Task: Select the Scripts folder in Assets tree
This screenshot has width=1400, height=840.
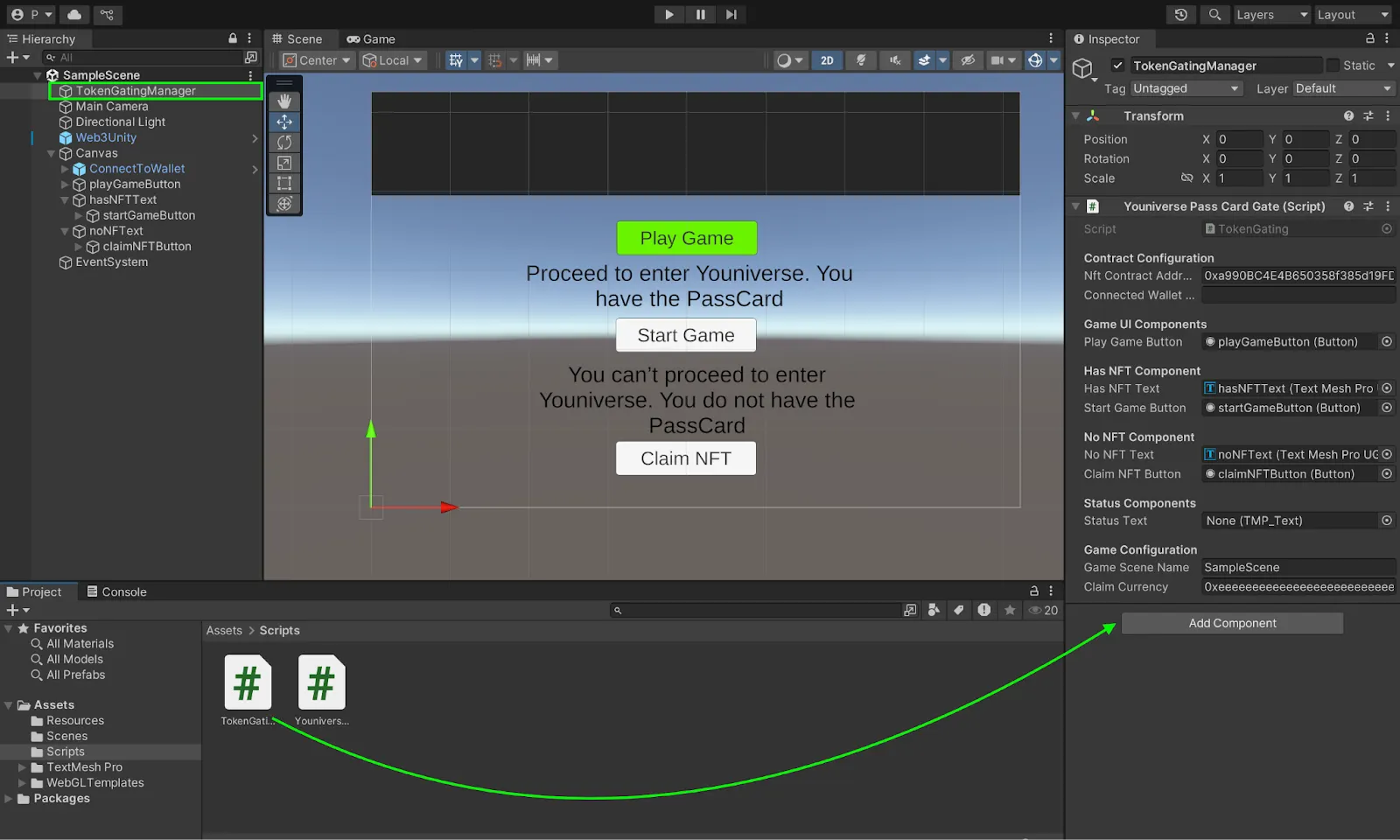Action: tap(66, 752)
